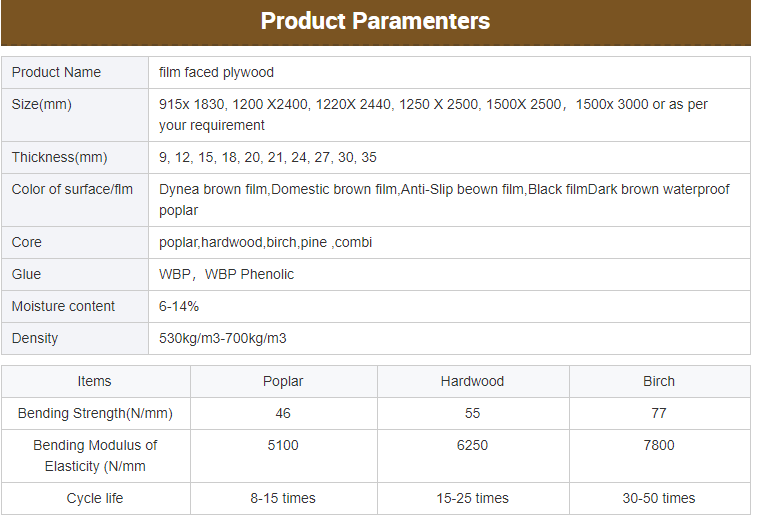This screenshot has width=759, height=523.
Task: Click the Poplar column header
Action: pos(284,382)
